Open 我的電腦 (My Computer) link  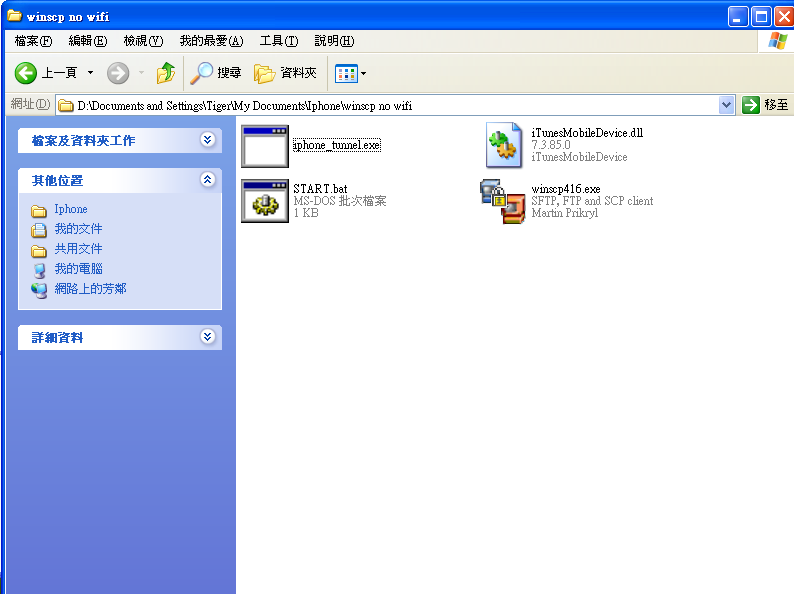click(x=78, y=269)
